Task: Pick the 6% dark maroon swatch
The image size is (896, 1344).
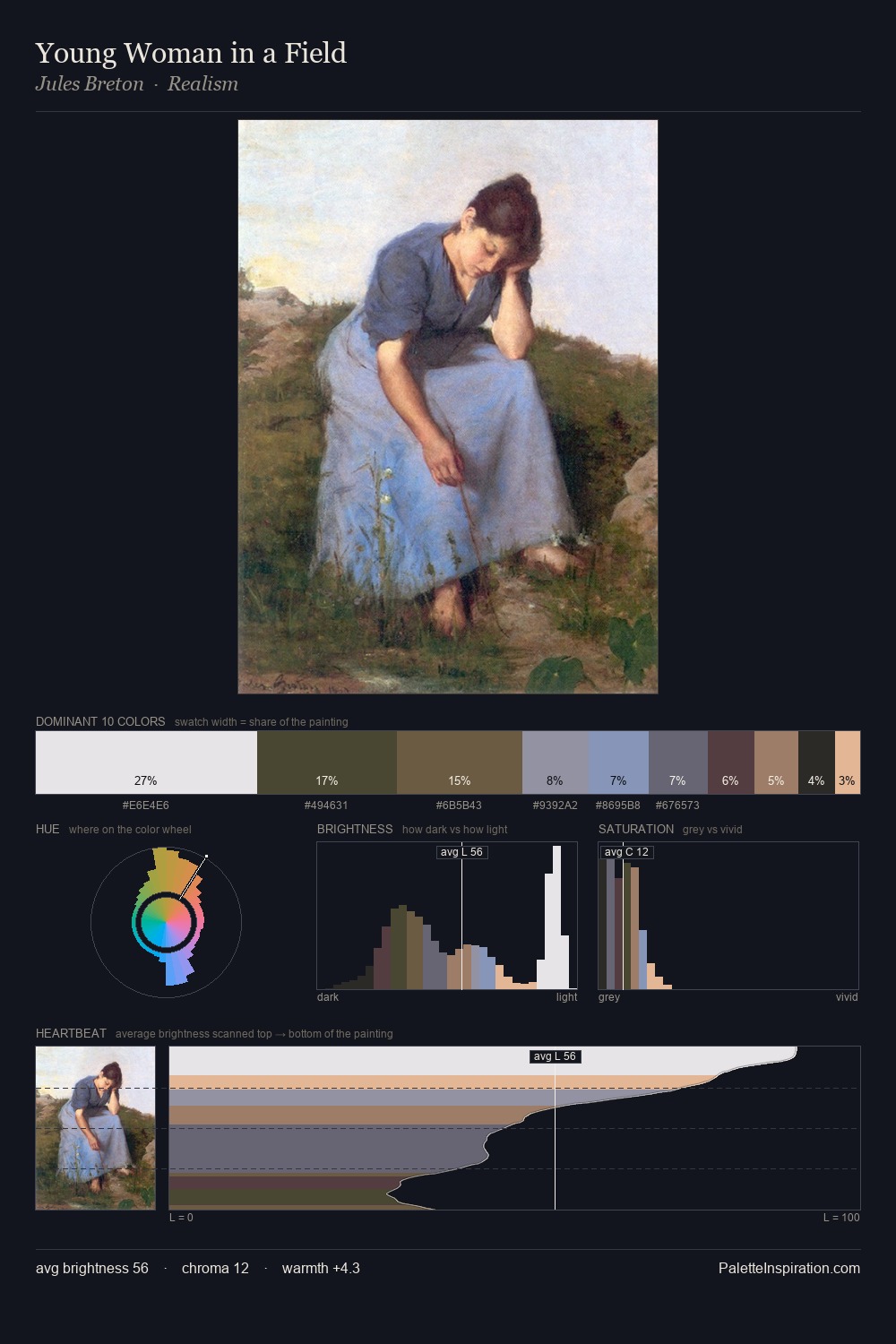Action: tap(731, 762)
